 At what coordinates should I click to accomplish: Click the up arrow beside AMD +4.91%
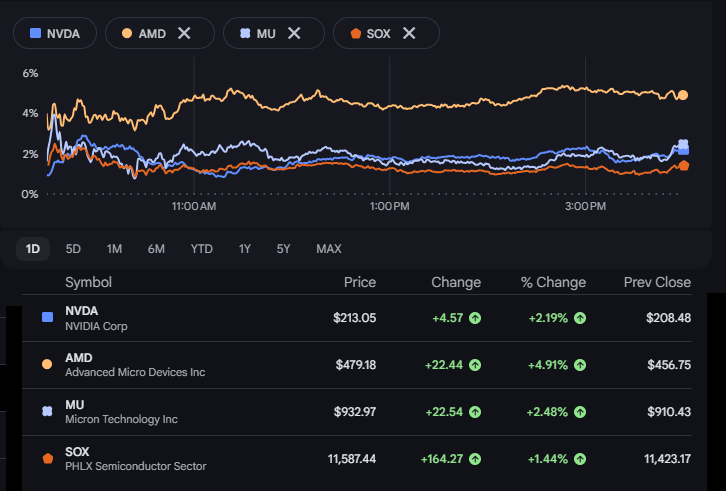580,365
